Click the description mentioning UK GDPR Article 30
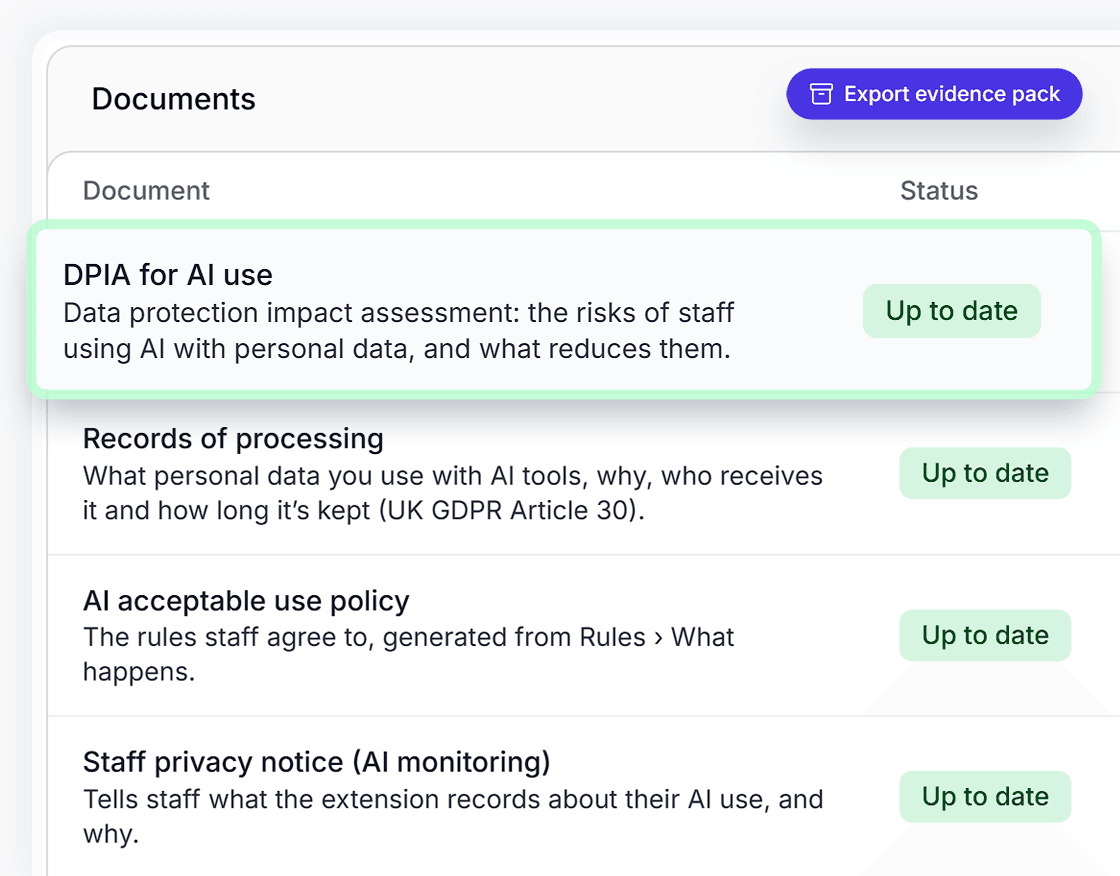1120x876 pixels. (453, 493)
